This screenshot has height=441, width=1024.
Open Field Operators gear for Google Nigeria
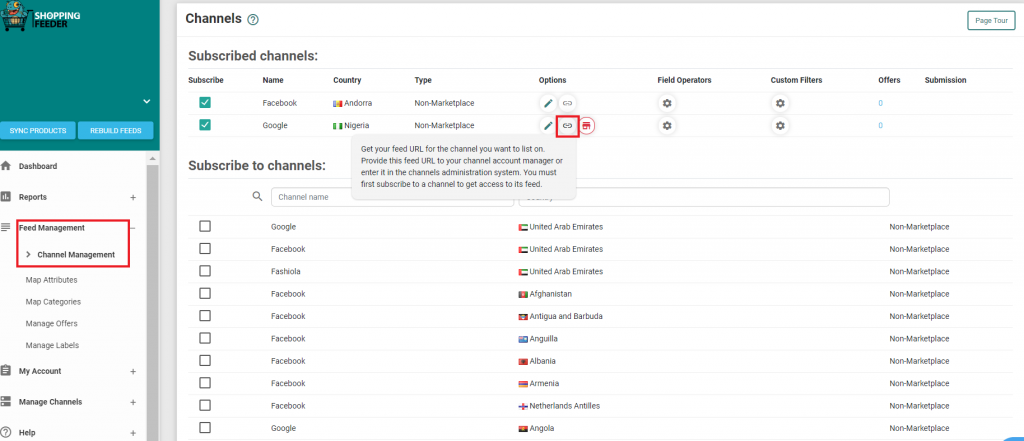pos(667,125)
